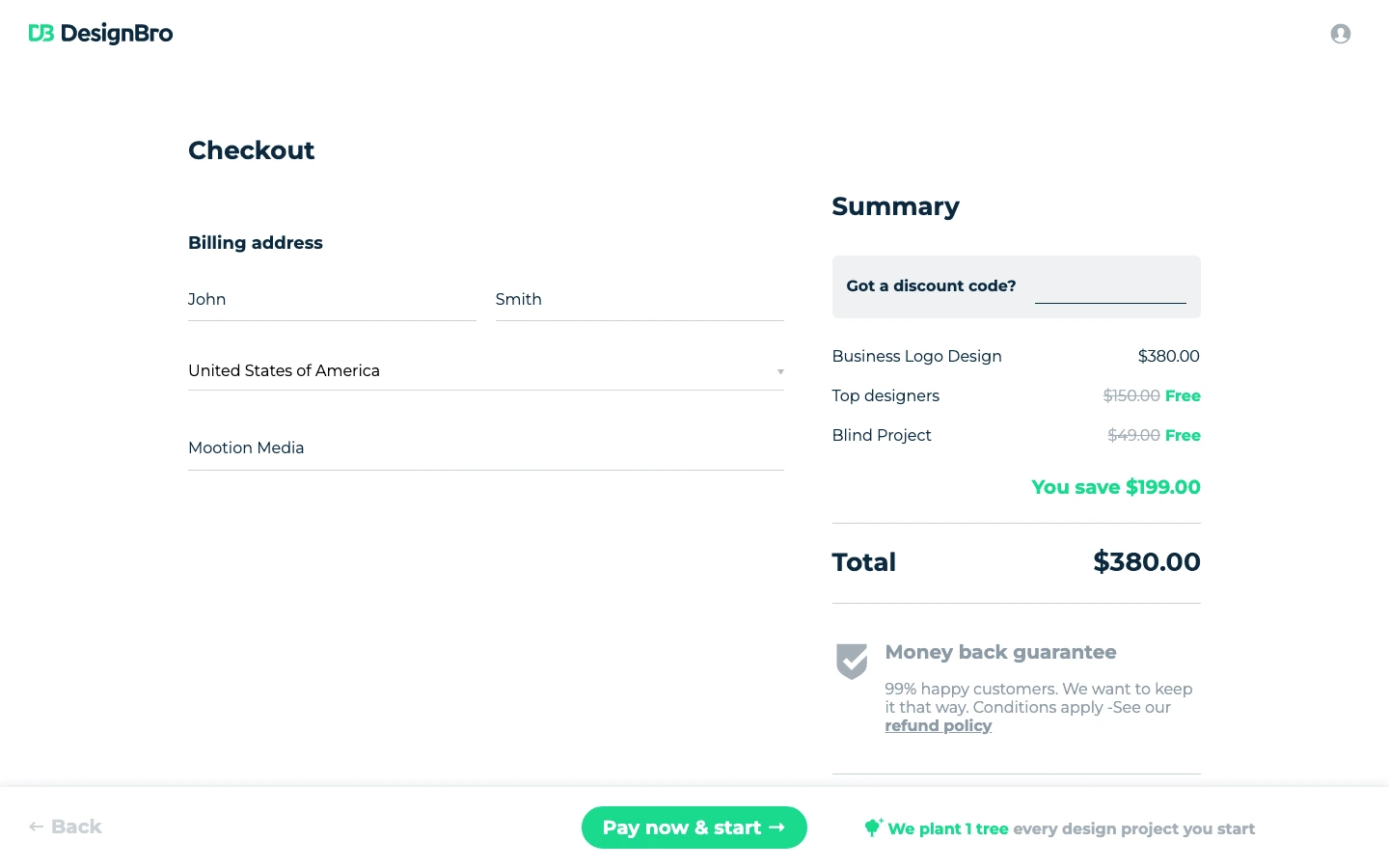Click the Business Logo Design line item

tap(916, 357)
